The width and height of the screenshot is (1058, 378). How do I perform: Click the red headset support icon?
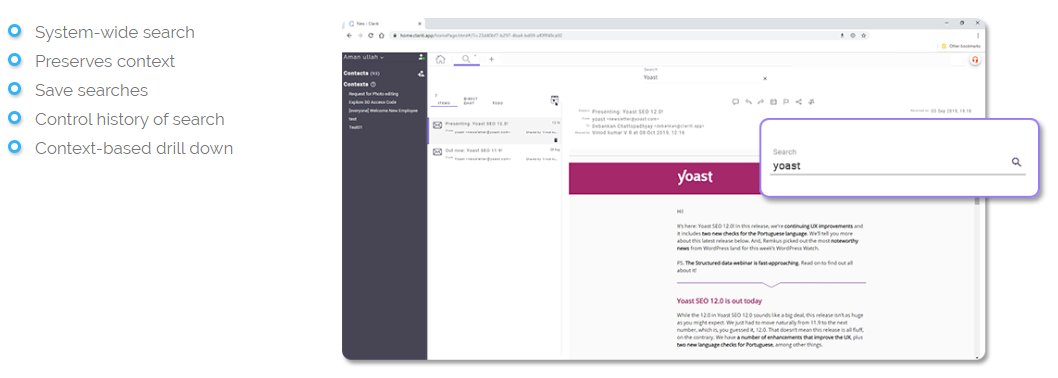tap(975, 59)
